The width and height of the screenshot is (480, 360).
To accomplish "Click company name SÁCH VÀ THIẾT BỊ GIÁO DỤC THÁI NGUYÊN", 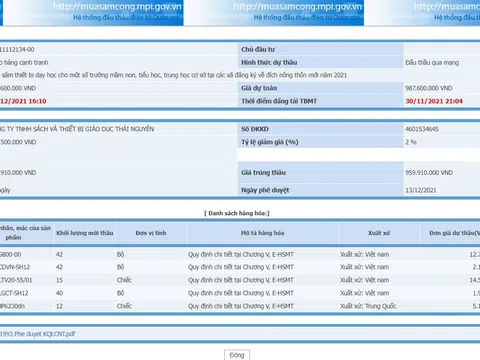I will pos(77,129).
